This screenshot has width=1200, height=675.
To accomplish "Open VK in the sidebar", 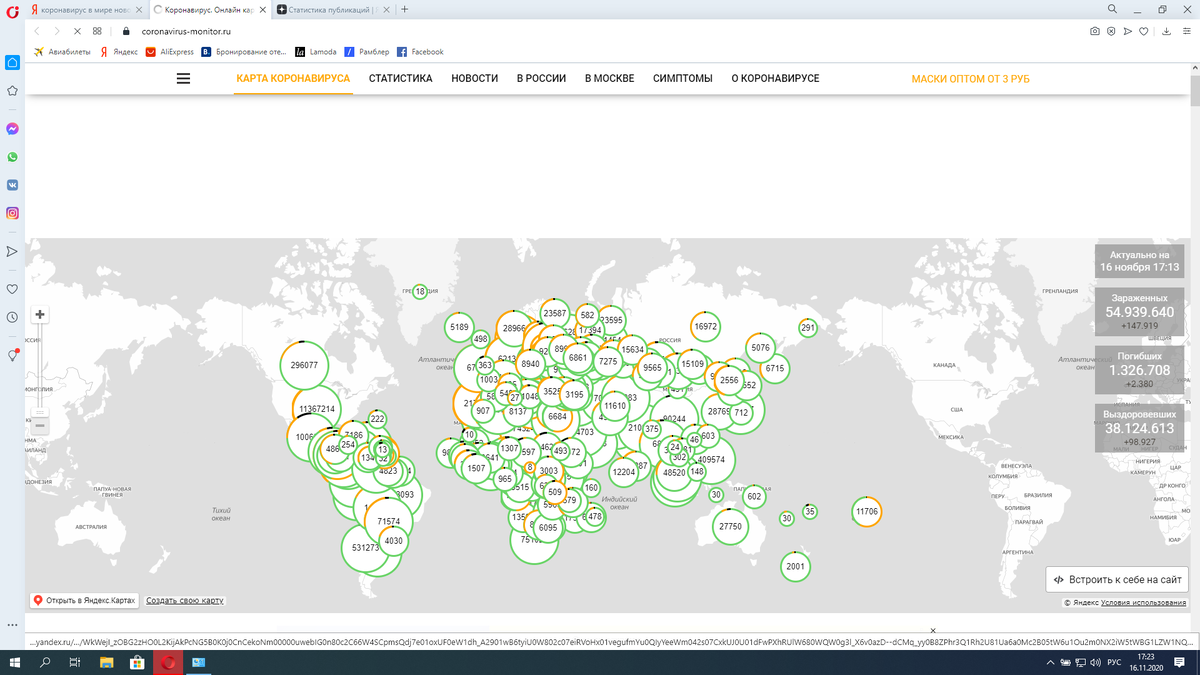I will (x=13, y=185).
